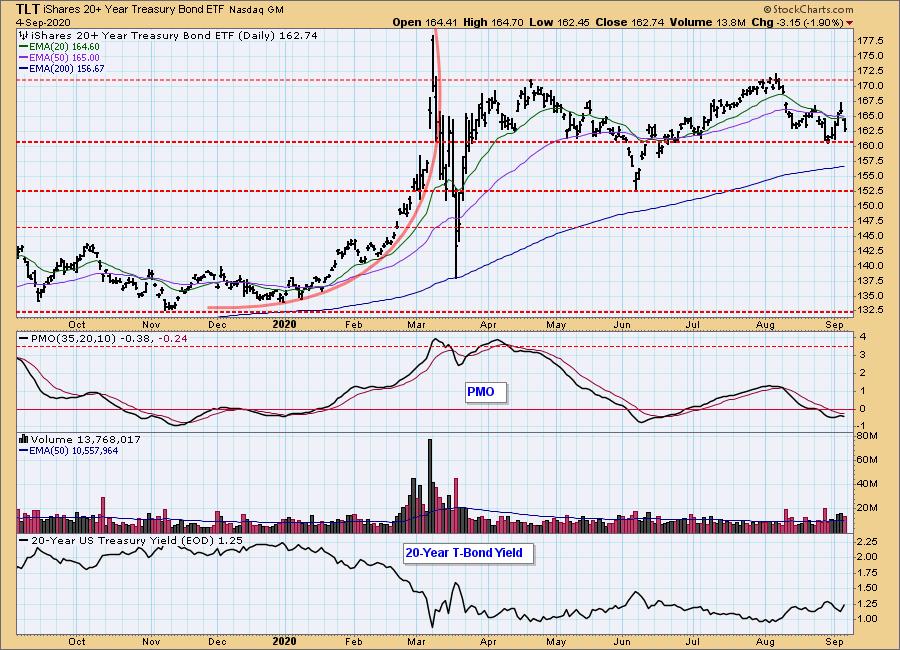Click the 160.0 price axis label
The image size is (900, 650).
point(869,145)
